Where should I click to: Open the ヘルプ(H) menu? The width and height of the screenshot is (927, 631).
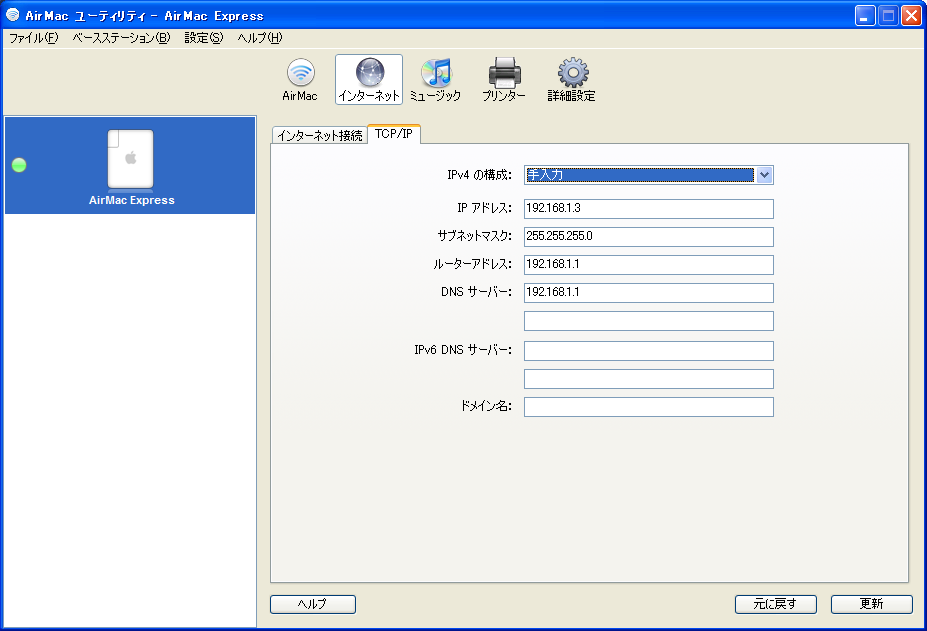(260, 38)
